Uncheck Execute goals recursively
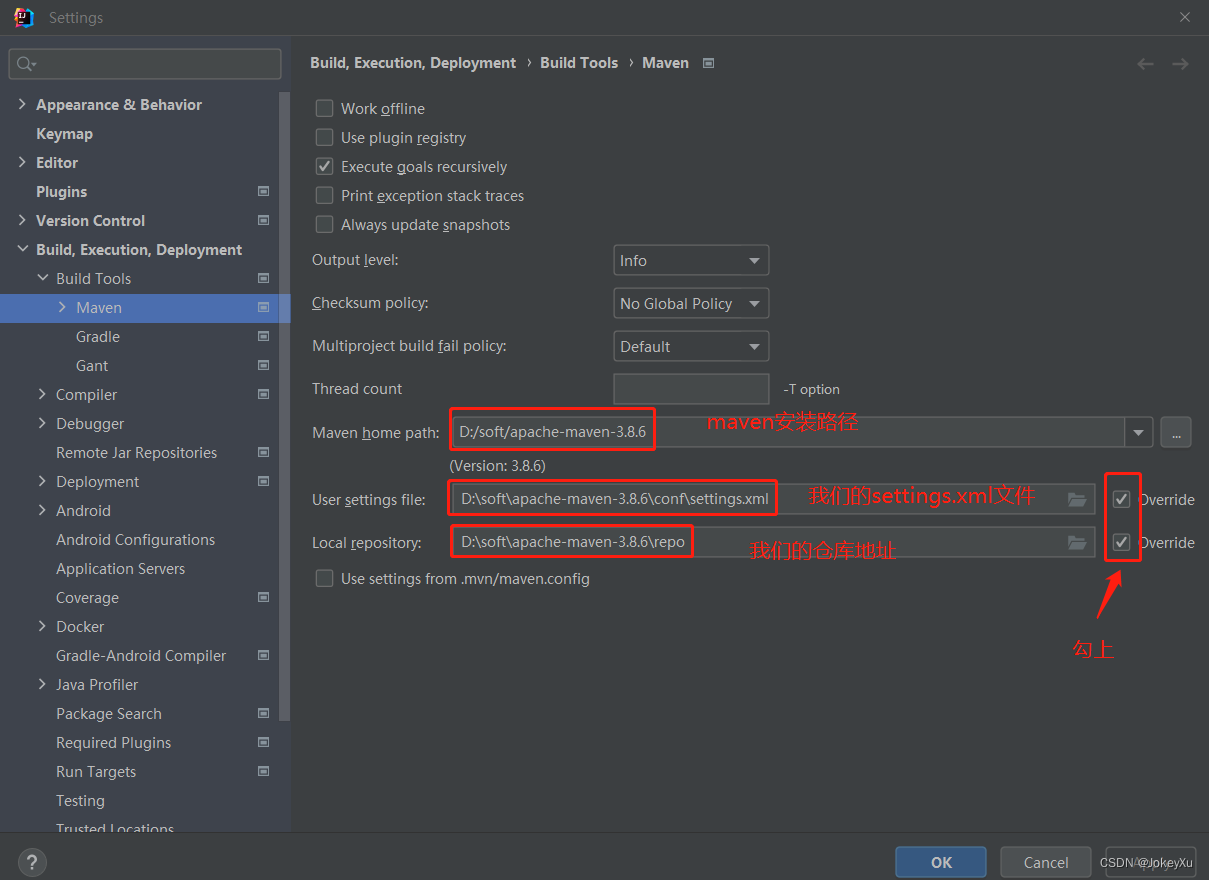 [x=324, y=166]
